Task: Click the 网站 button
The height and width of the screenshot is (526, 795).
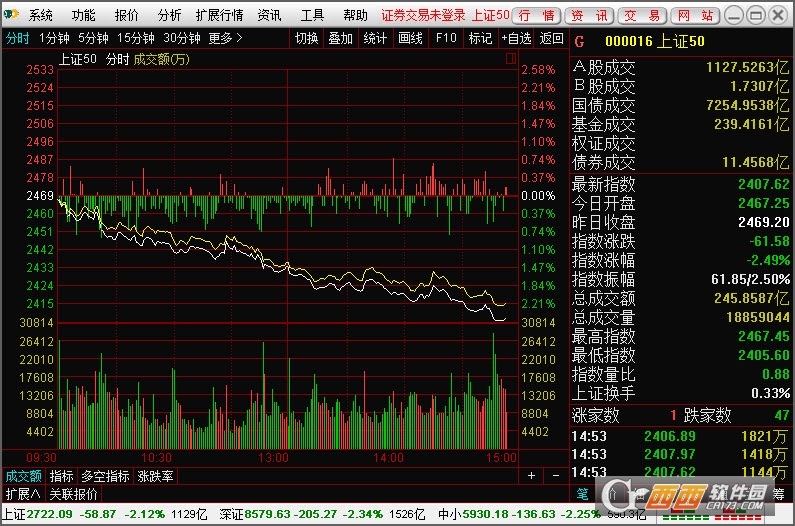Action: coord(695,16)
